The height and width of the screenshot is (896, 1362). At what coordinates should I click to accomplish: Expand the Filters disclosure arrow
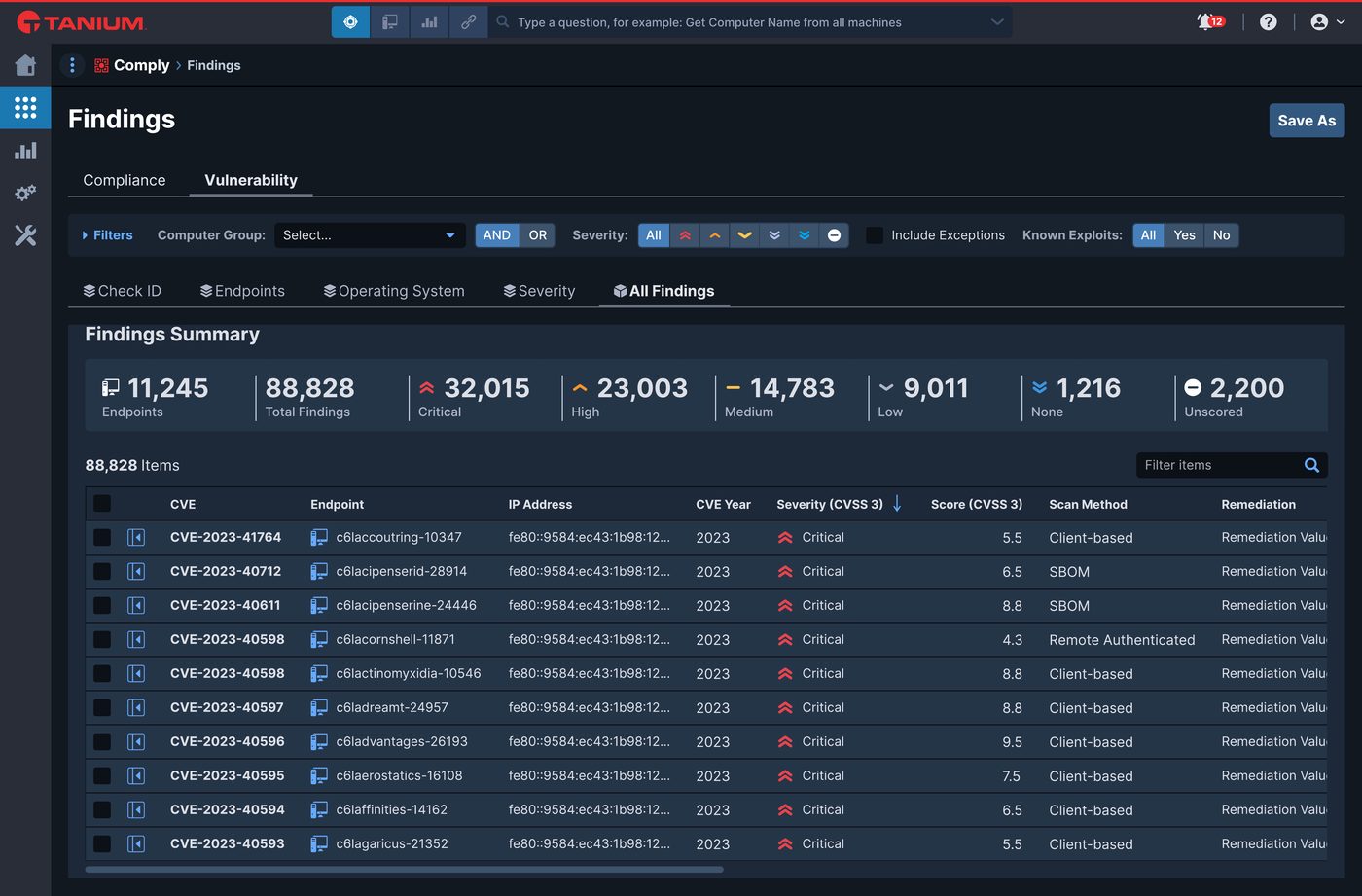coord(85,235)
